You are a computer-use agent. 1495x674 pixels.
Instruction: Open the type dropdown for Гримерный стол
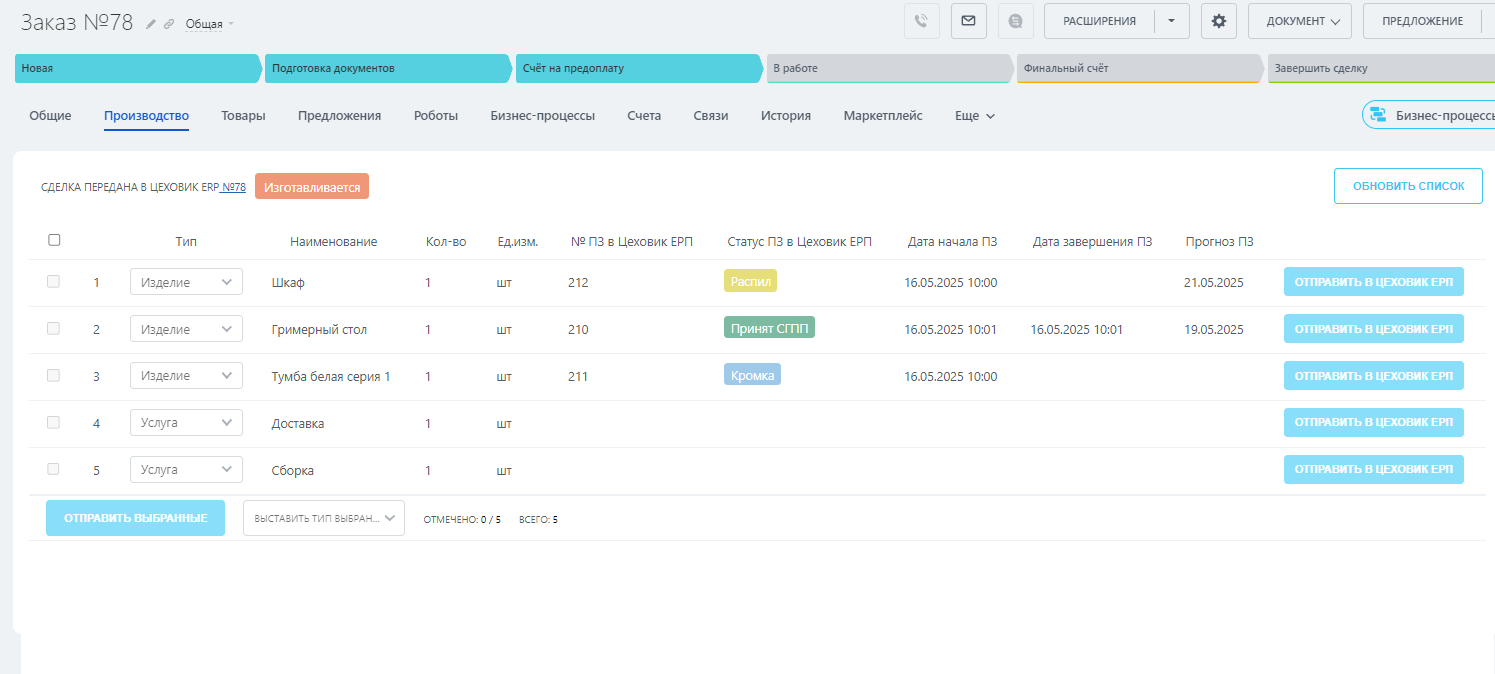tap(186, 329)
